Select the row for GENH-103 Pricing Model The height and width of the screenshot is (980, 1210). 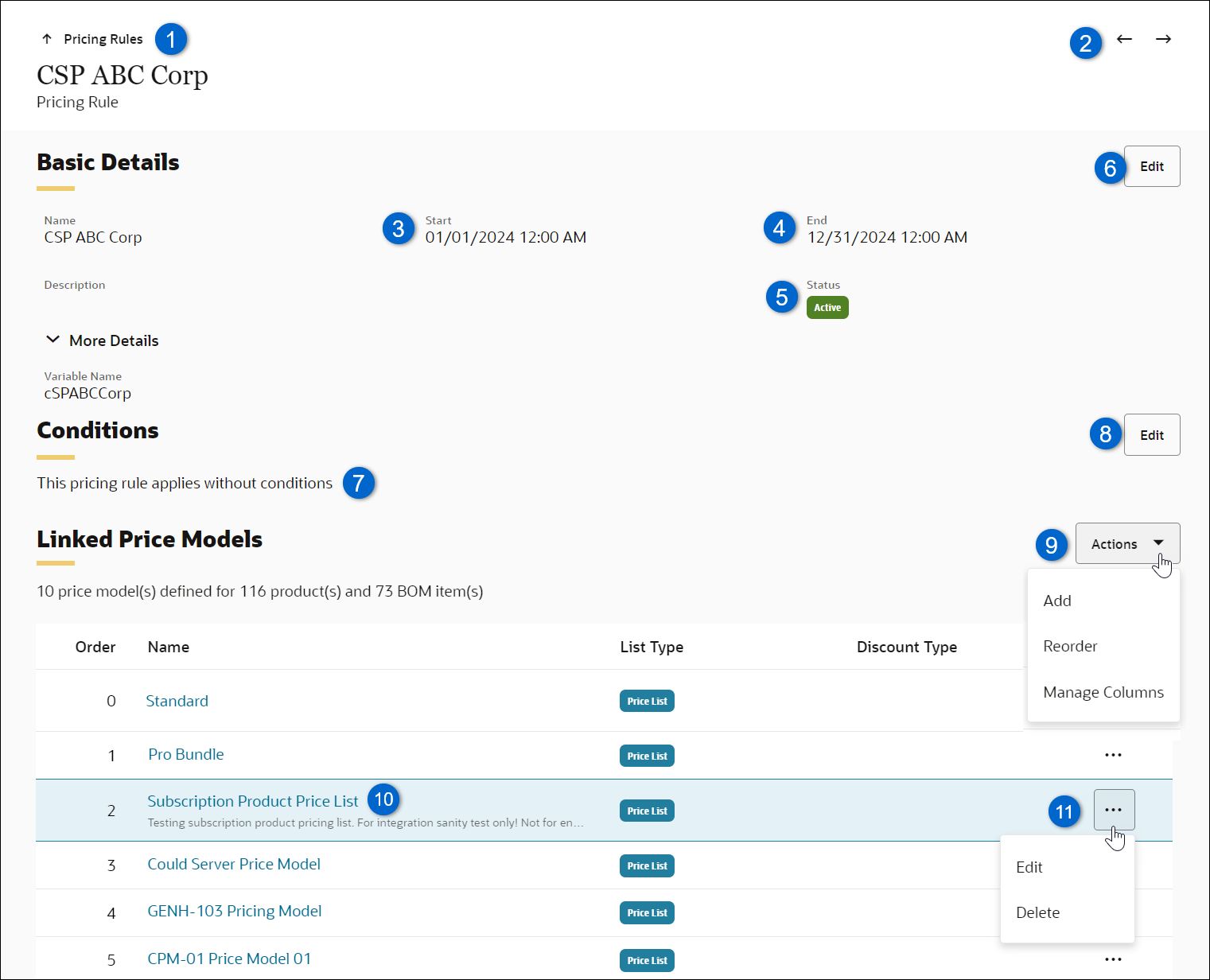477,912
